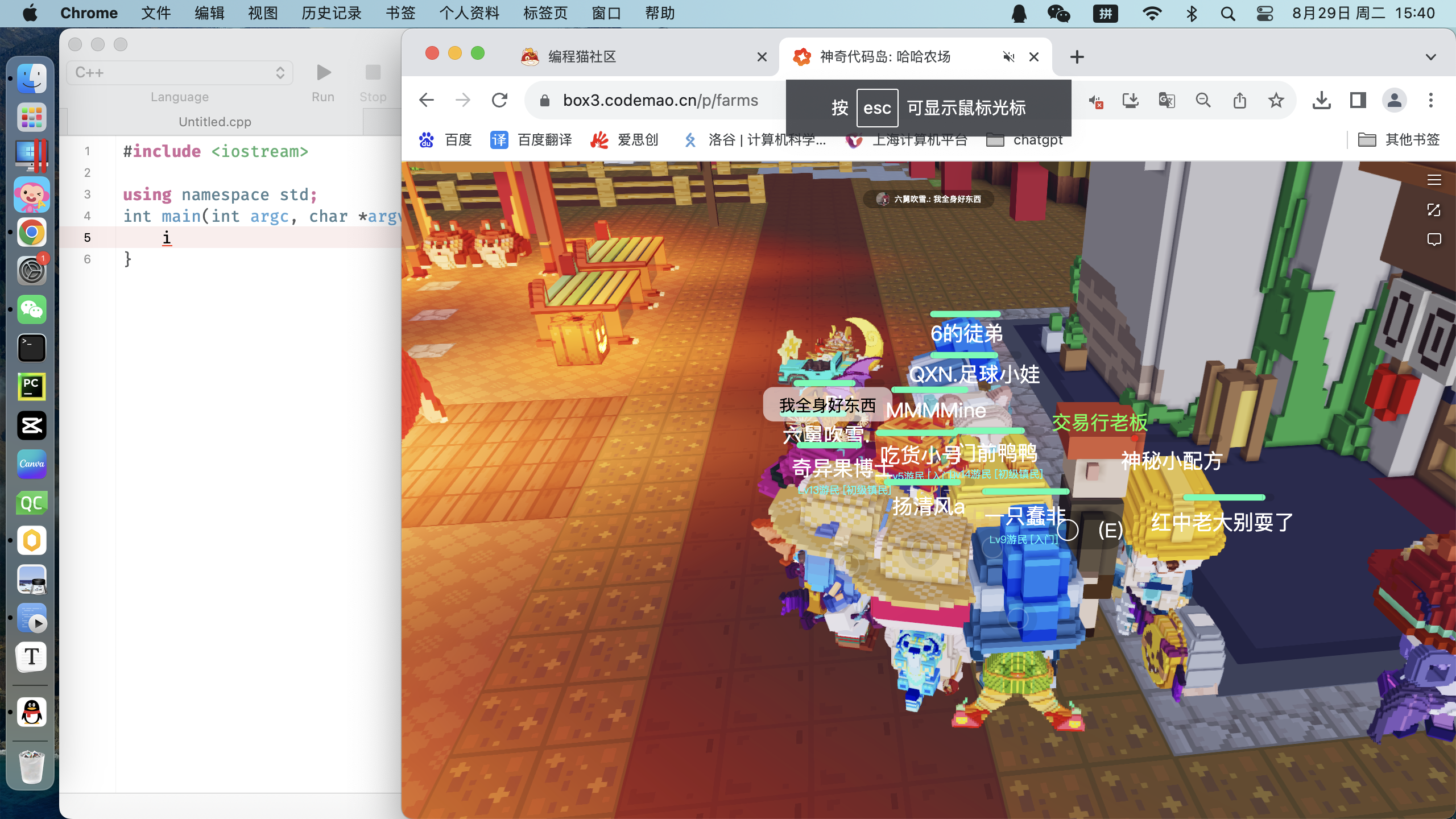Screen dimensions: 1456x819
Task: Click line 5 in the code editor
Action: [x=230, y=238]
